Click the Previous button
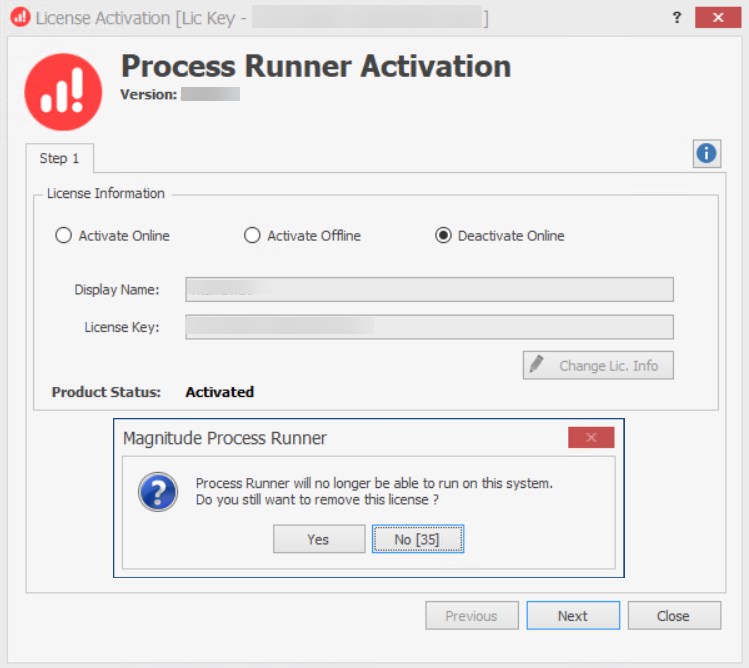Image resolution: width=749 pixels, height=668 pixels. (472, 616)
